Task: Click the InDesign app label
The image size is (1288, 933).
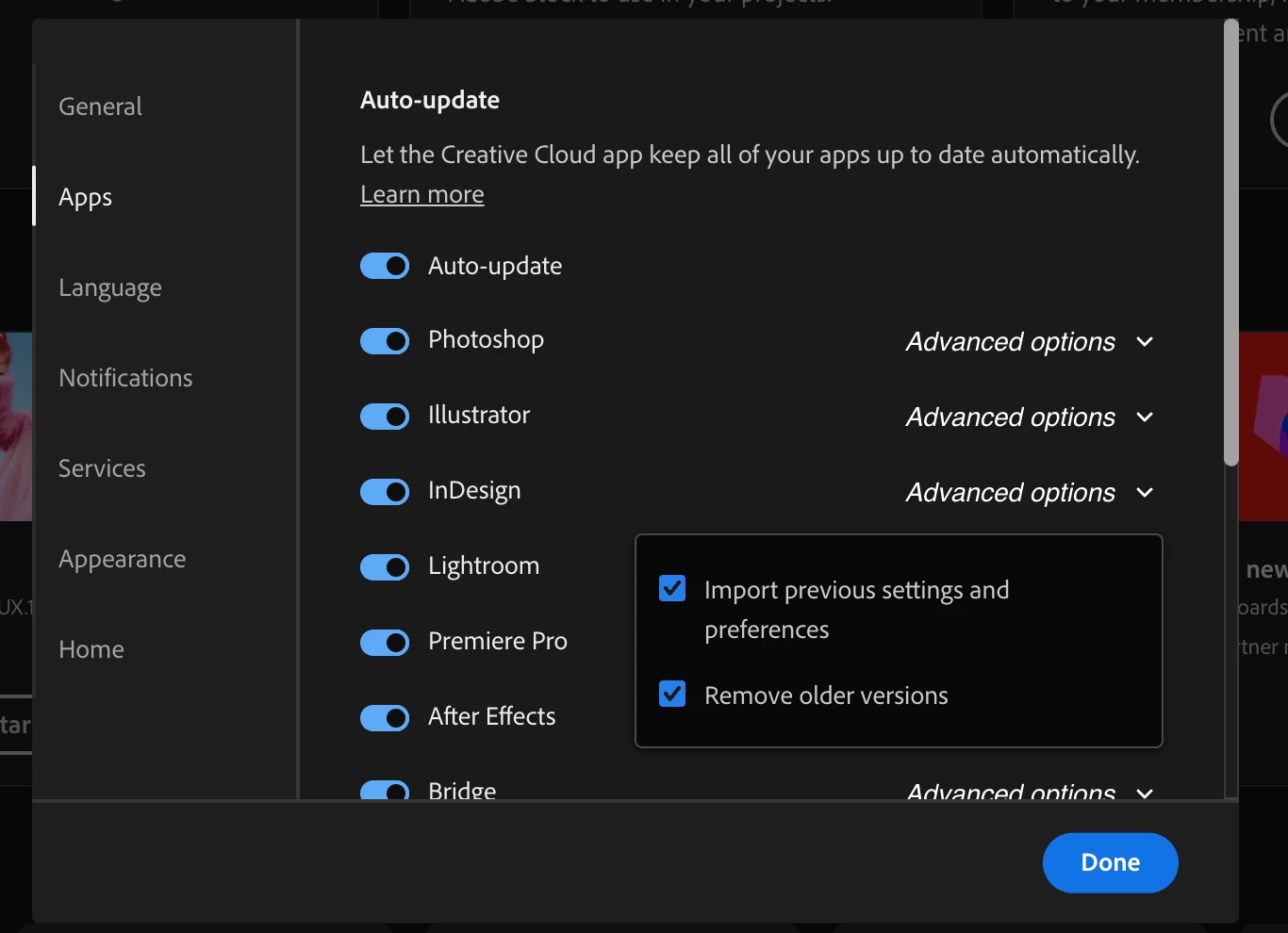Action: (x=474, y=490)
